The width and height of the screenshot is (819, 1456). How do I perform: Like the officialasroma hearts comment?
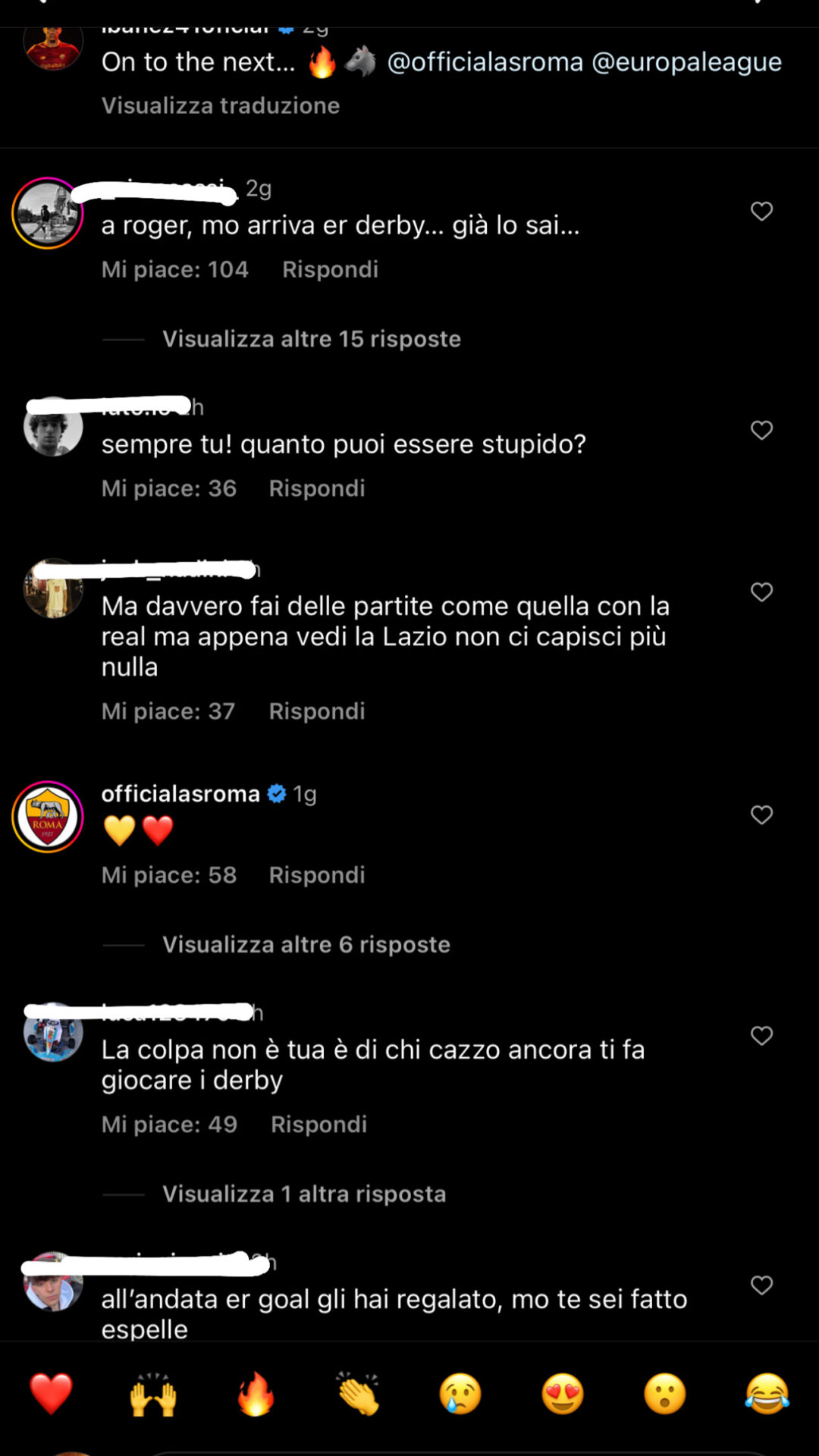coord(761,814)
